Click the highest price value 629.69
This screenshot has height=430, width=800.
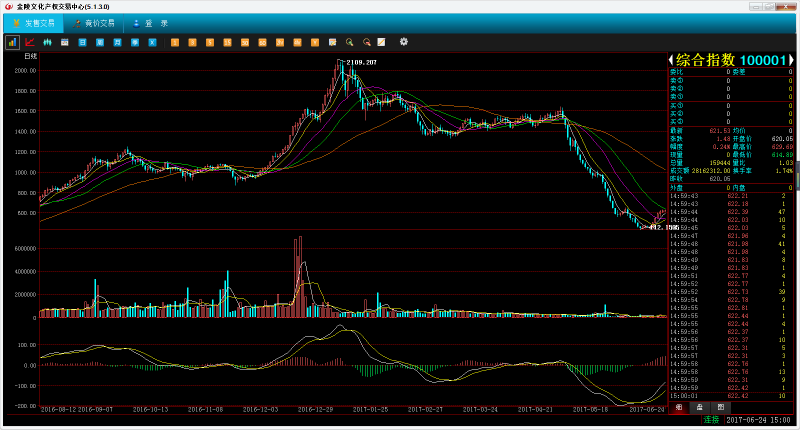tap(782, 147)
